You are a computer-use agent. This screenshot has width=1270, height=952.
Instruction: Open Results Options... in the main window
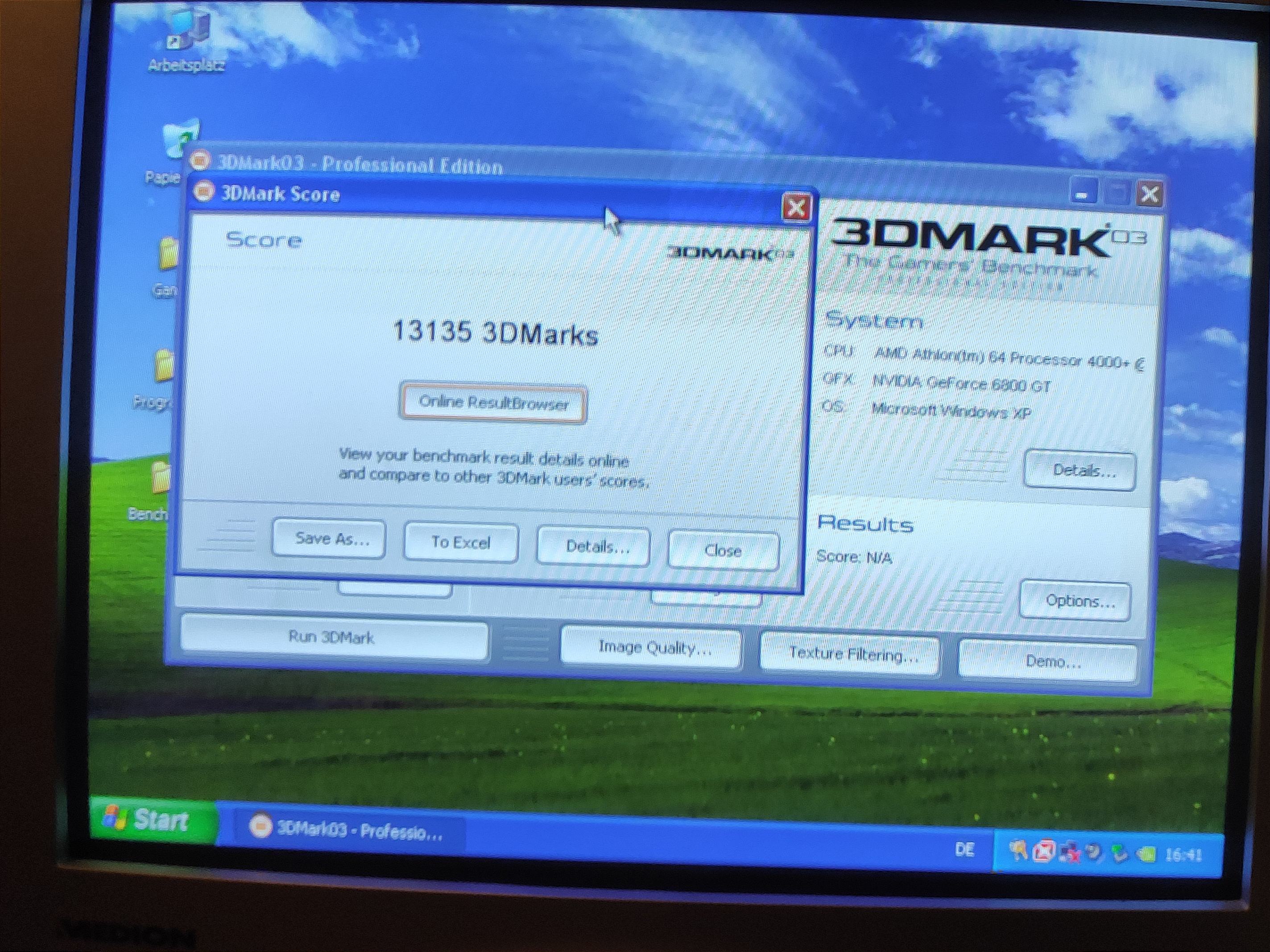[1076, 601]
